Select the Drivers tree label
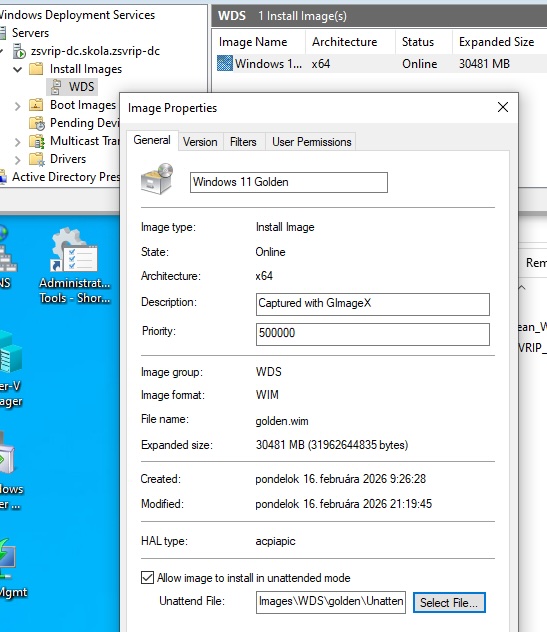 click(68, 159)
